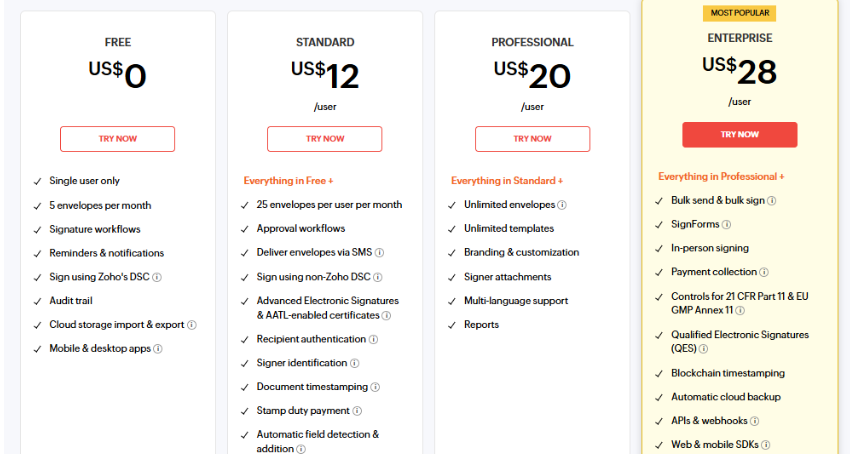The height and width of the screenshot is (454, 851).
Task: Click the Most Popular badge
Action: point(739,13)
